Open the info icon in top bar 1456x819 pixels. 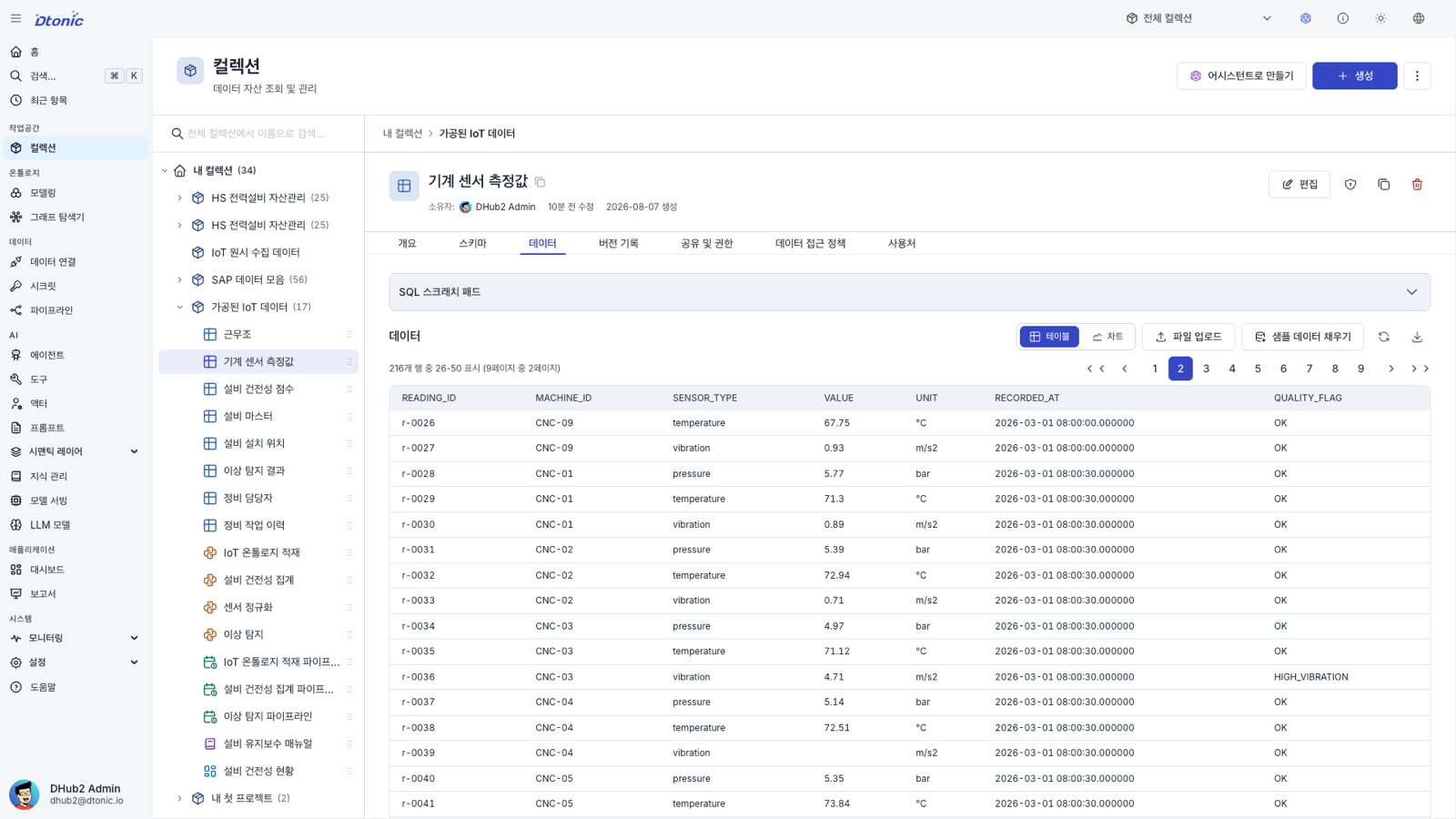pyautogui.click(x=1343, y=18)
